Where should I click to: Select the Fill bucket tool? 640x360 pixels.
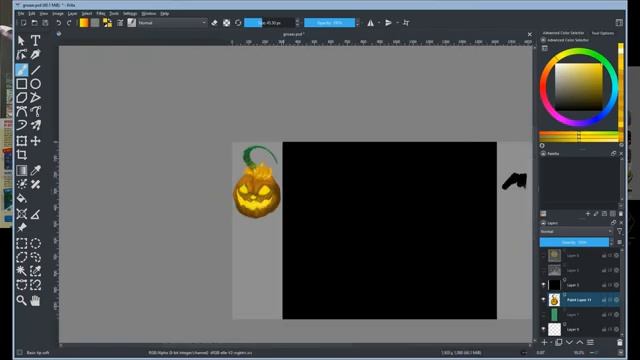tap(22, 199)
